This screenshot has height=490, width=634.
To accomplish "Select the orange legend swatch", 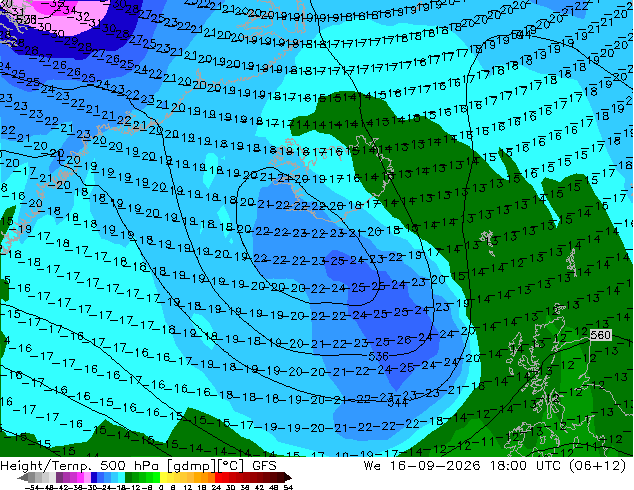I will pyautogui.click(x=204, y=477).
